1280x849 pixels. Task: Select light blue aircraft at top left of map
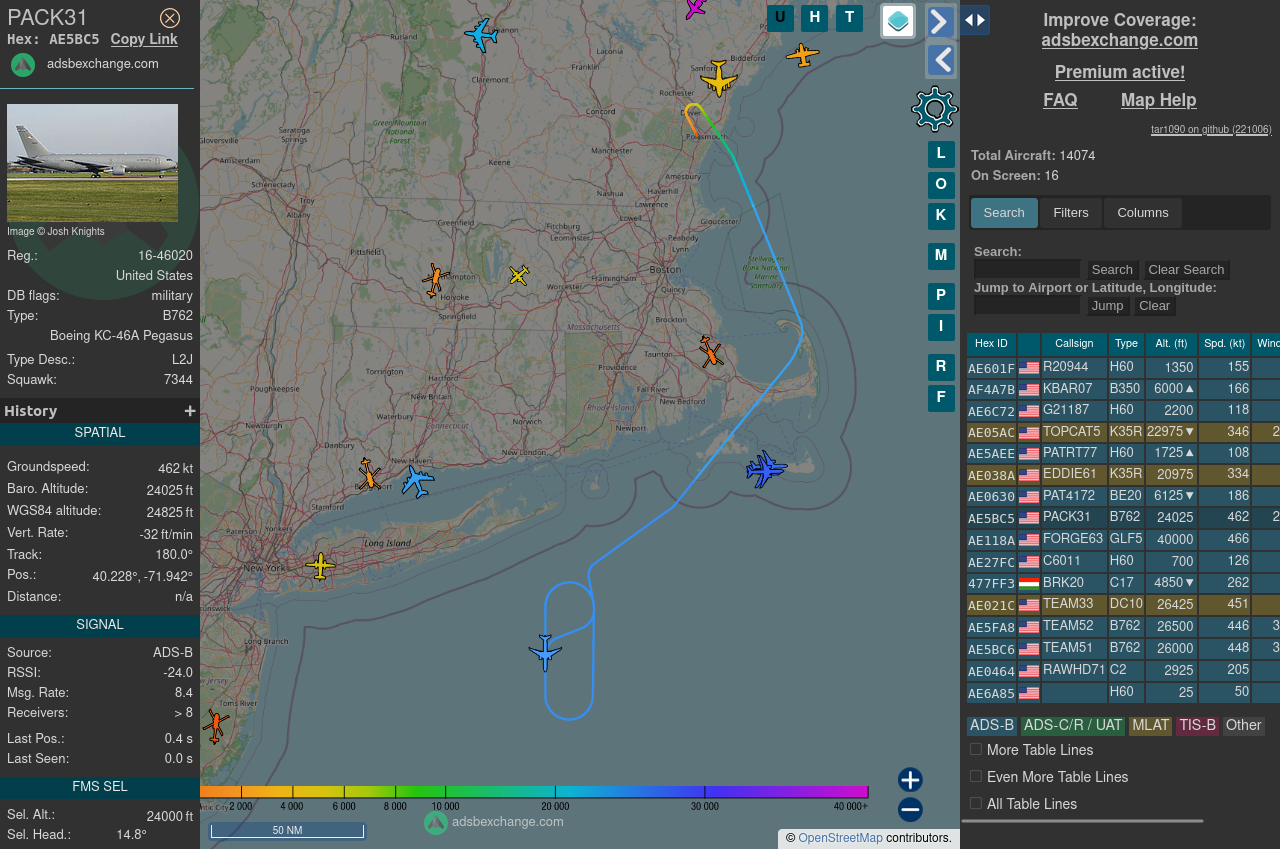[x=482, y=35]
